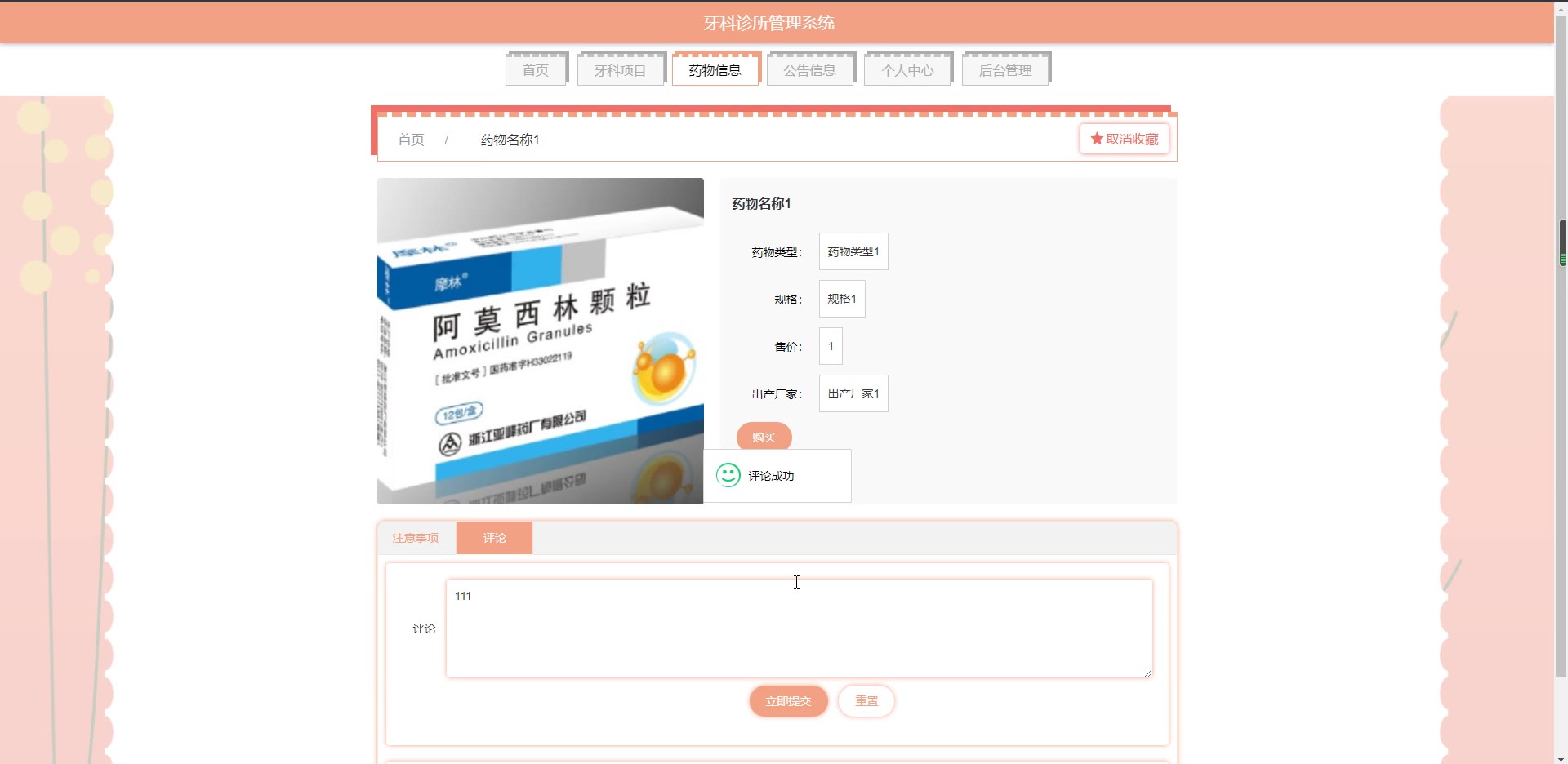Switch to the 注意事项 tab

416,538
